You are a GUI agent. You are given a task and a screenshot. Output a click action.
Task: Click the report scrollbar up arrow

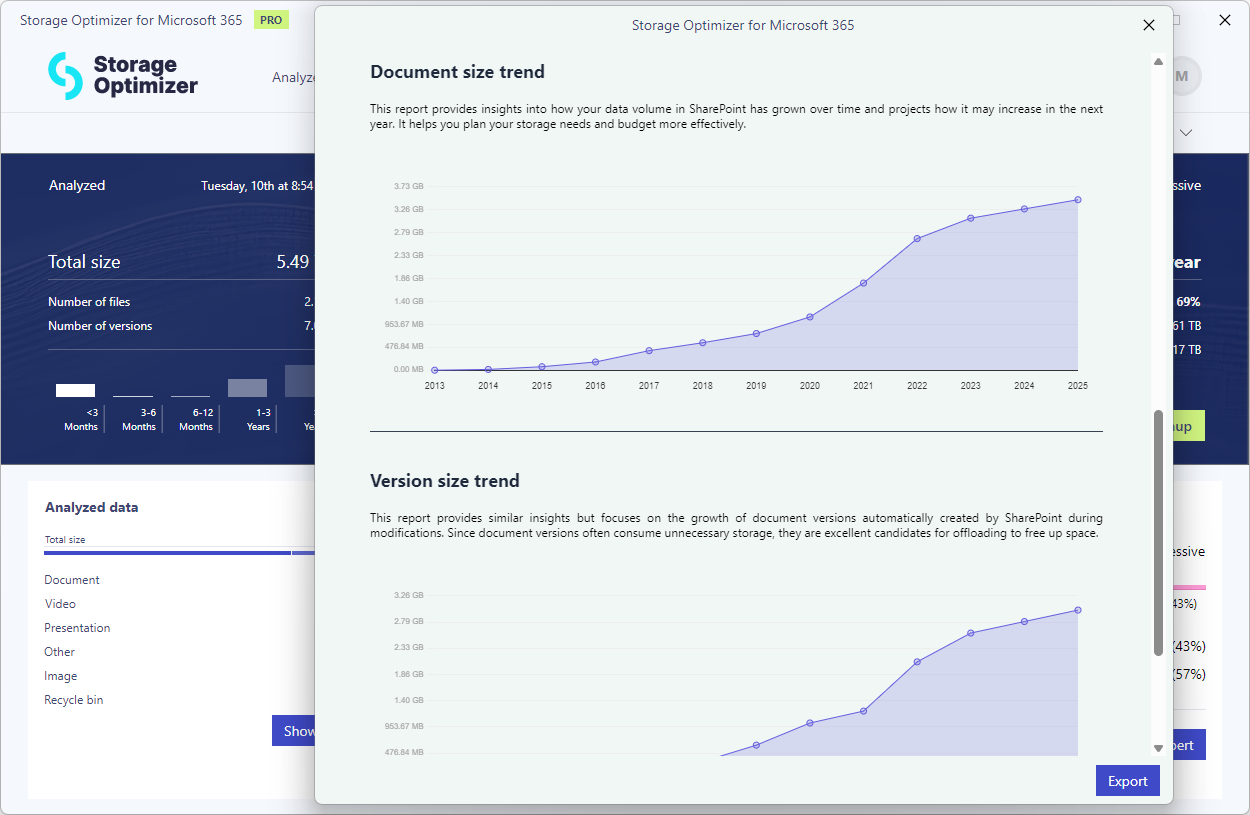pos(1158,62)
